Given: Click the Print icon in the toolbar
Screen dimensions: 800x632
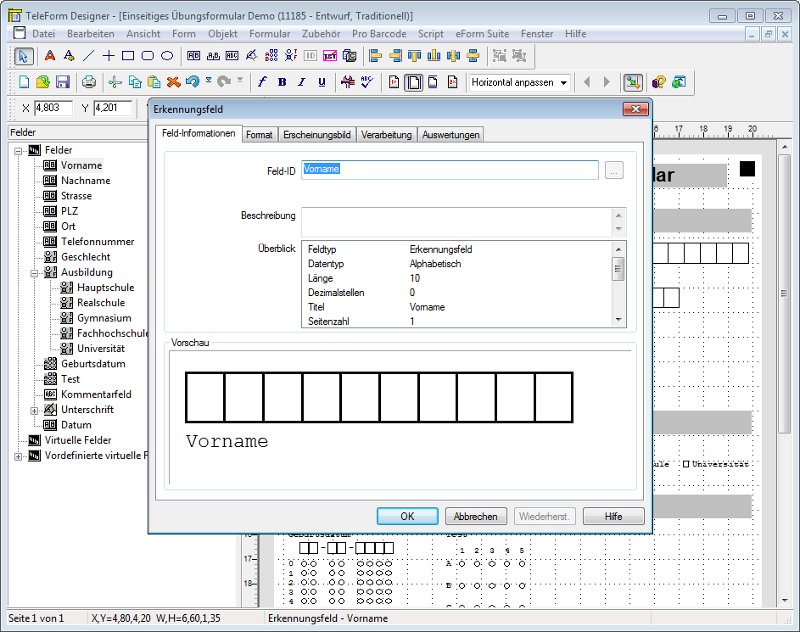Looking at the screenshot, I should pos(88,82).
